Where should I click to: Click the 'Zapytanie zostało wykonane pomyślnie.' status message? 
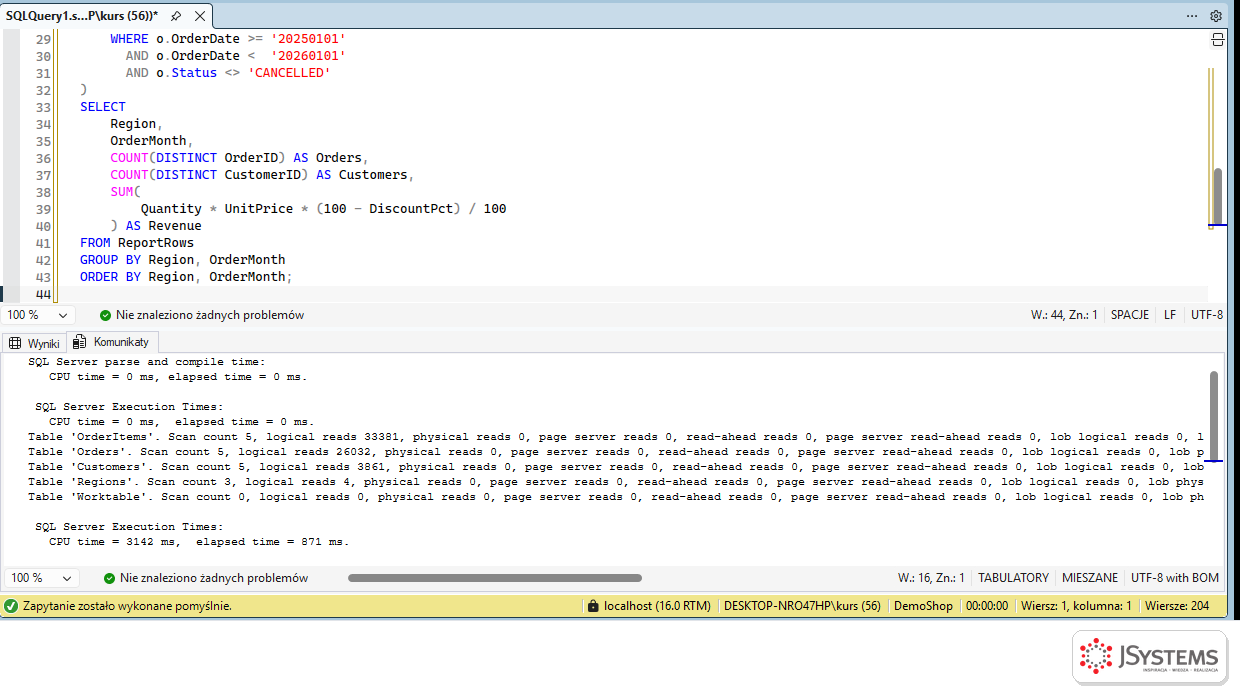[128, 606]
